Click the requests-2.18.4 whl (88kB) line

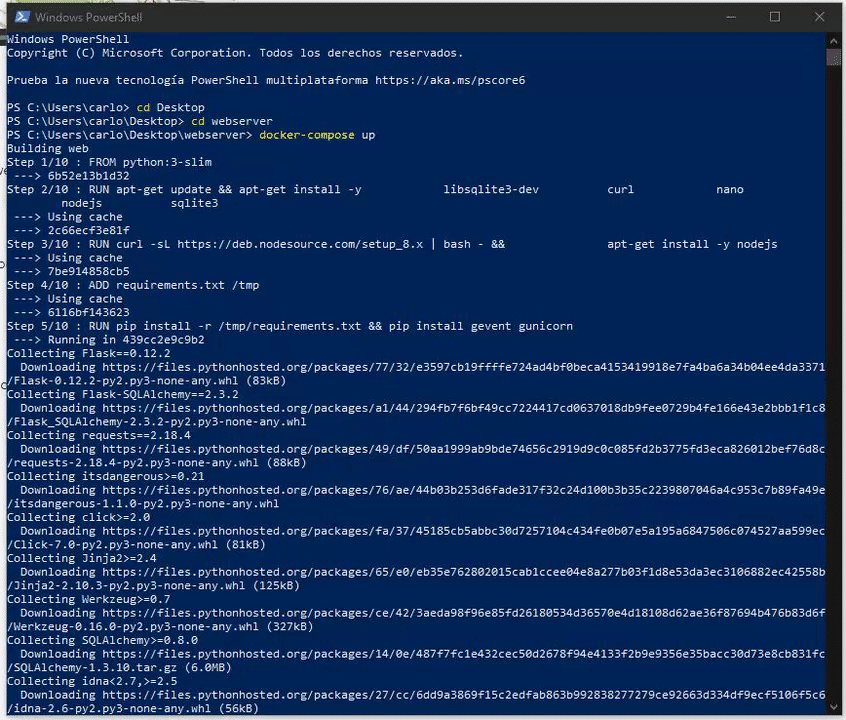[x=156, y=463]
